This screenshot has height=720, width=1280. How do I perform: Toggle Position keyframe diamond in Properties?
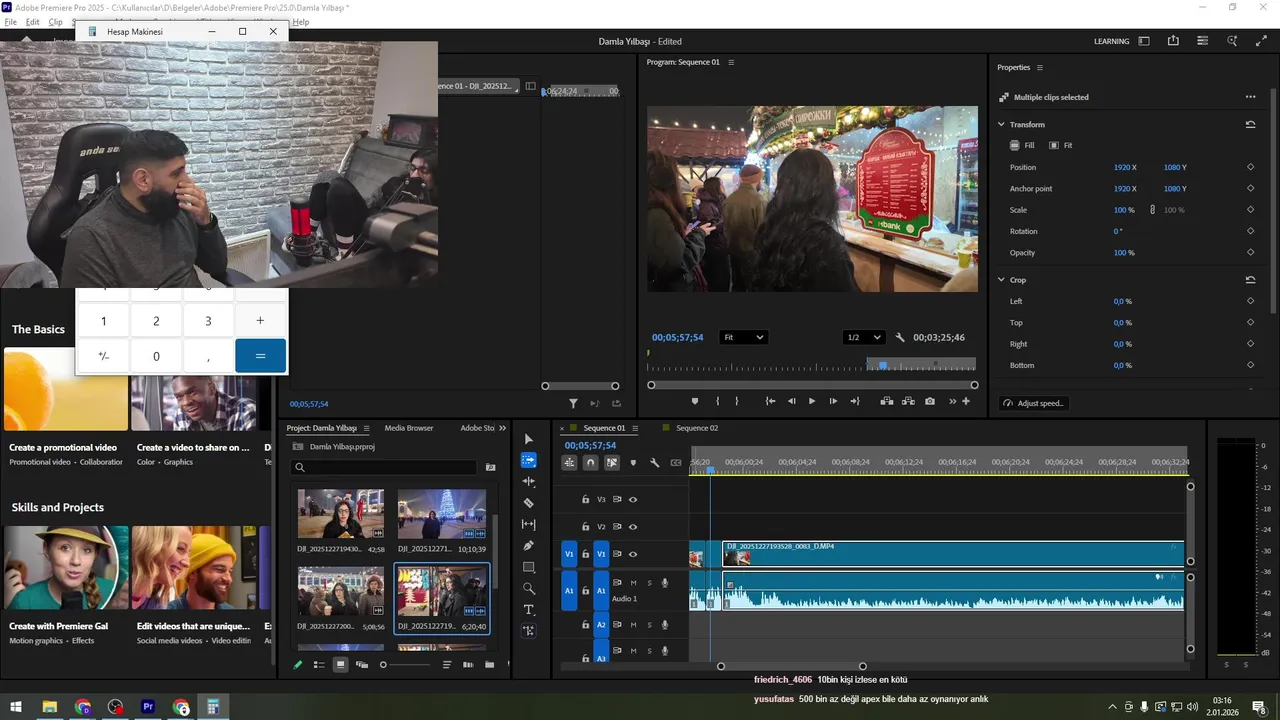pyautogui.click(x=1250, y=167)
